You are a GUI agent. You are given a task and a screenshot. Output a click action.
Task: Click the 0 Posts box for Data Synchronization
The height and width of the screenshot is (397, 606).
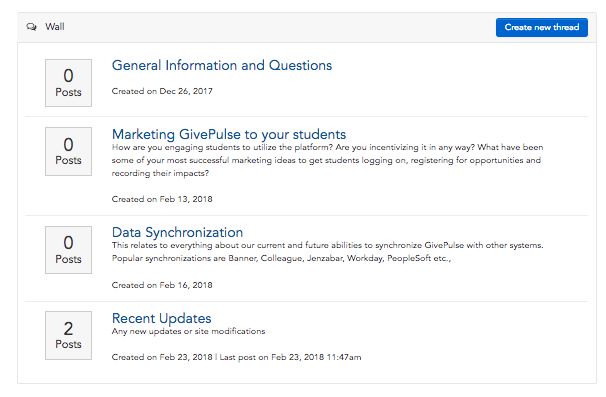(68, 250)
